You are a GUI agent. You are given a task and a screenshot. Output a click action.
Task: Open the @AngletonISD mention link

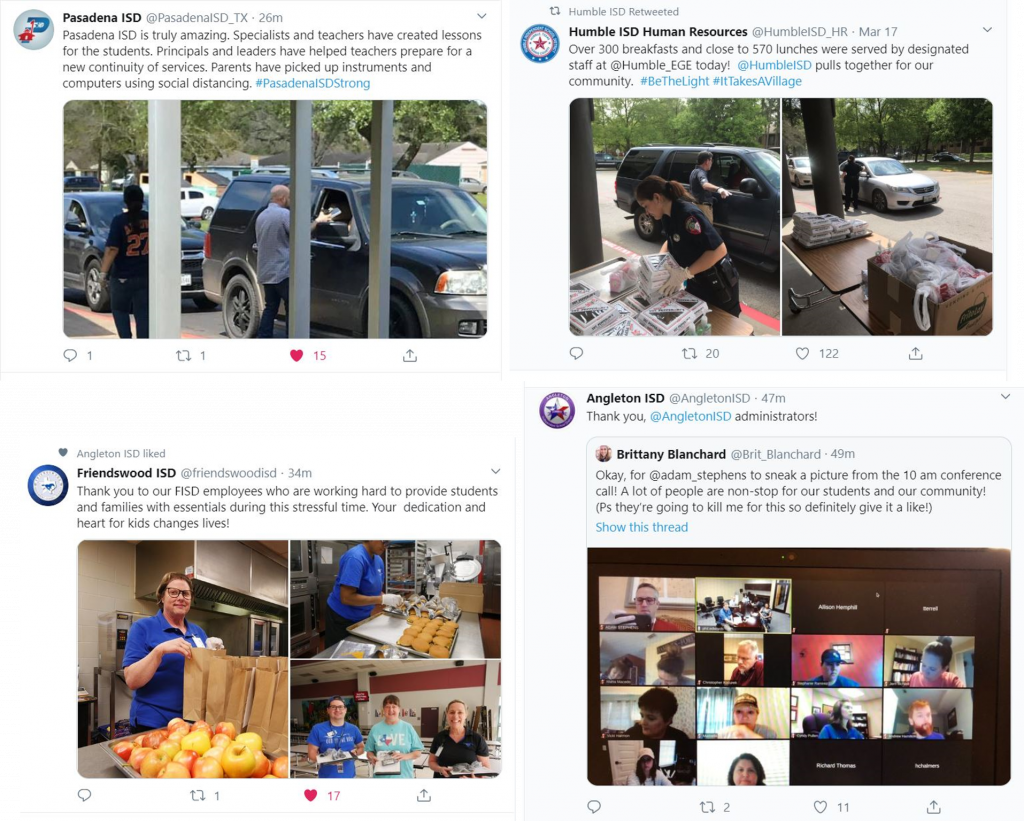click(690, 416)
